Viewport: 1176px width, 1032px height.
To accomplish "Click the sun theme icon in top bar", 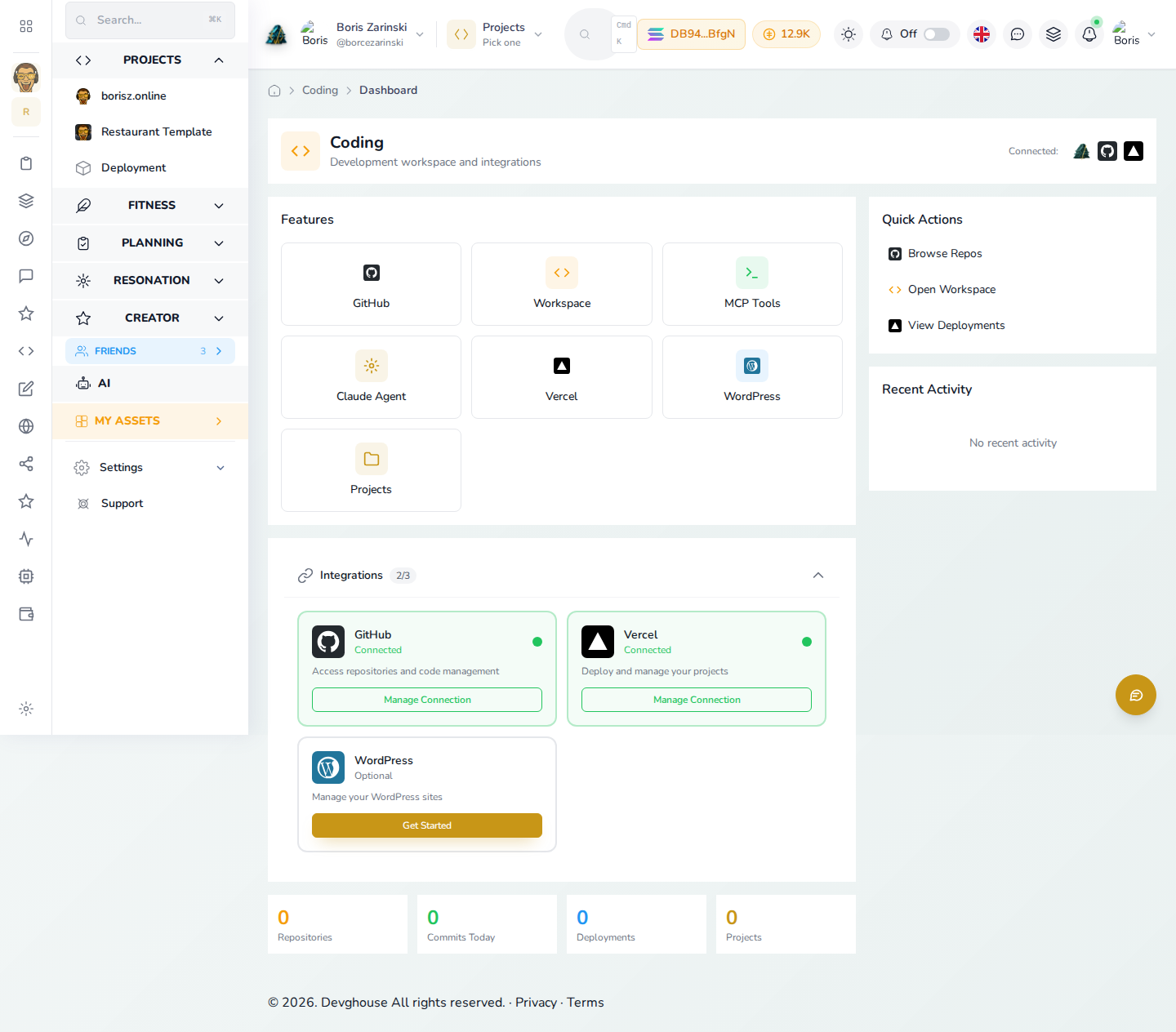I will pos(849,34).
